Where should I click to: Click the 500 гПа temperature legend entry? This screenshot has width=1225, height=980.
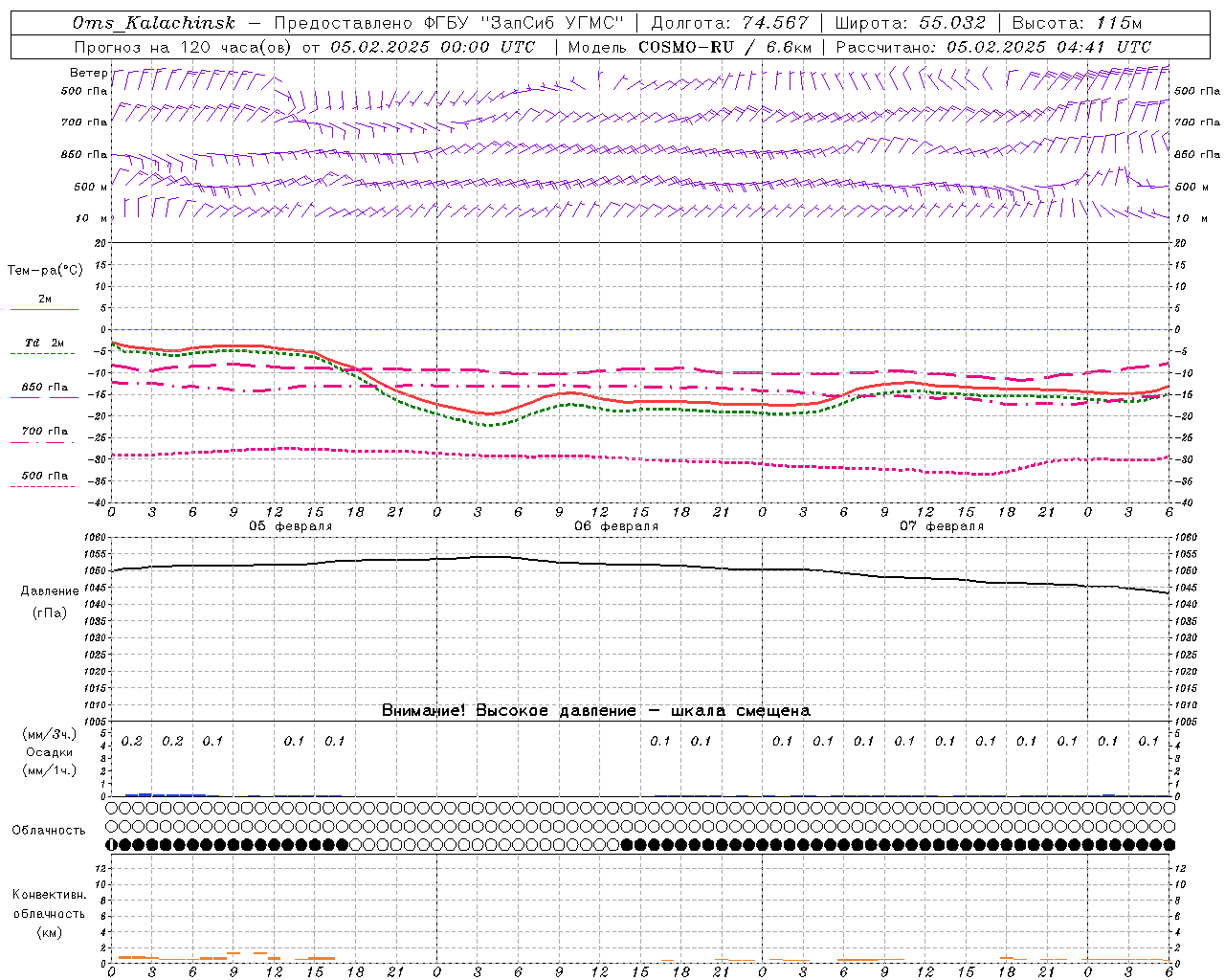coord(45,476)
